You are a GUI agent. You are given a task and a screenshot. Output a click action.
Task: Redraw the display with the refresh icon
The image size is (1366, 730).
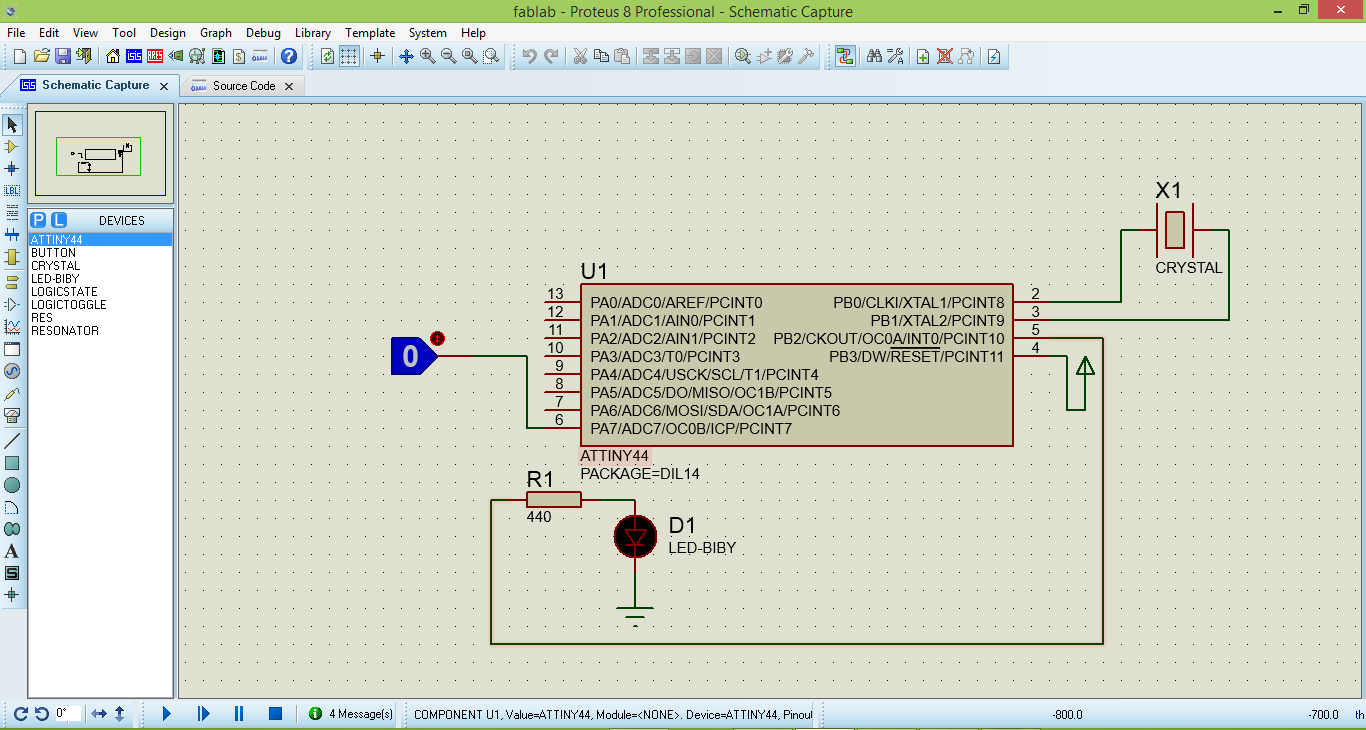(x=328, y=56)
